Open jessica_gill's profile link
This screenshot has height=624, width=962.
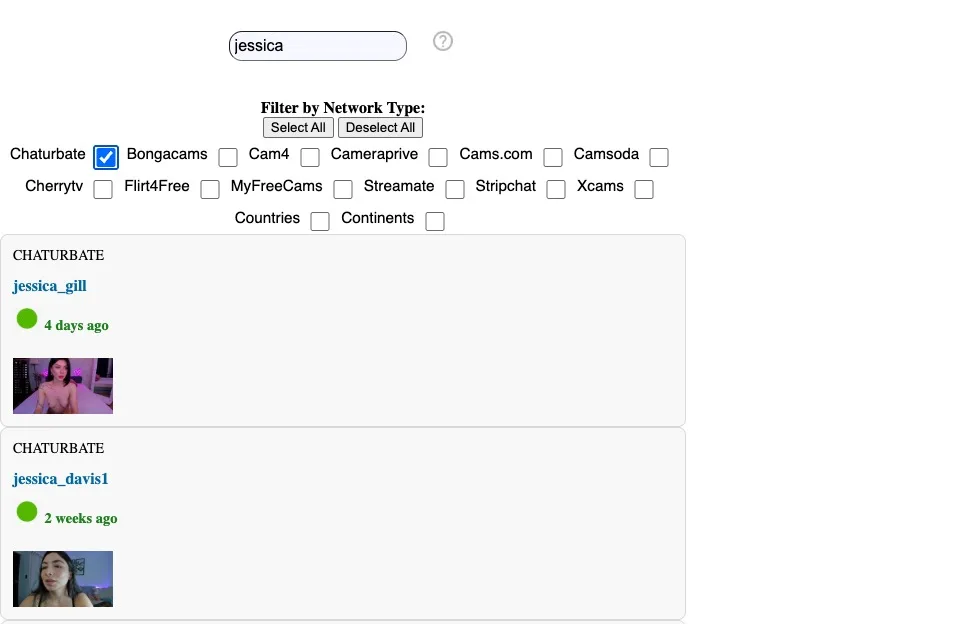tap(49, 286)
